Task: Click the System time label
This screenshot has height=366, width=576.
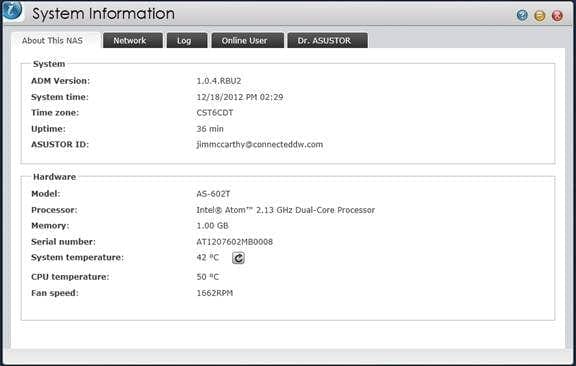Action: (x=60, y=97)
